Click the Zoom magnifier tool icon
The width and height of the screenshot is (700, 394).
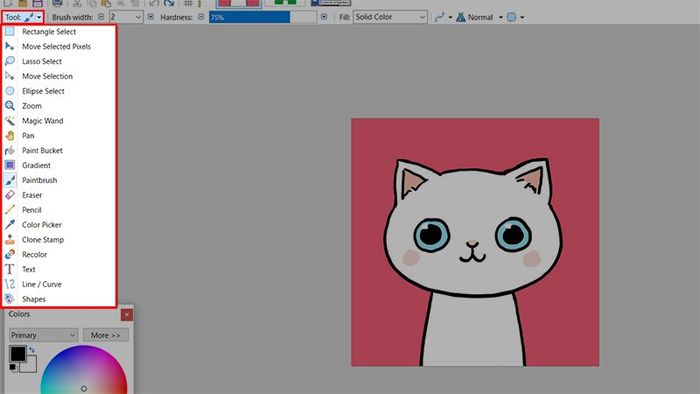tap(10, 106)
